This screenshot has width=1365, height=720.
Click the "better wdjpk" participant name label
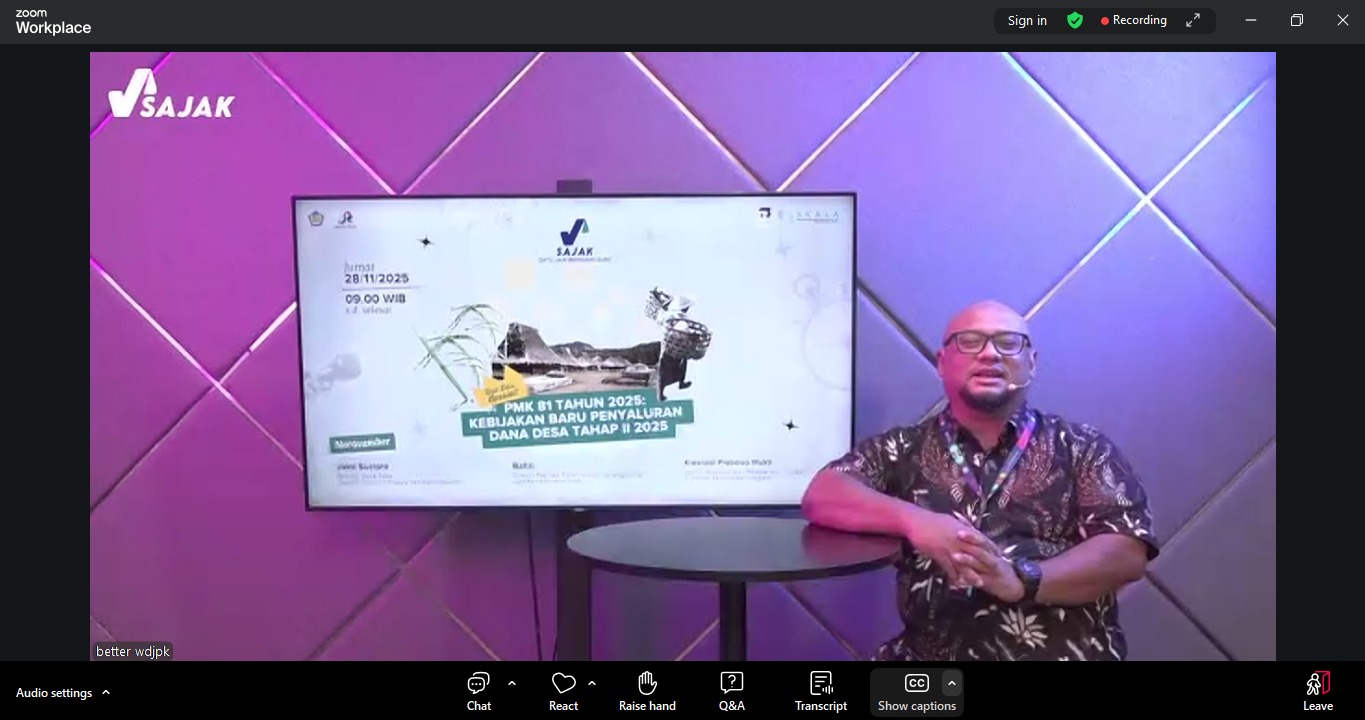133,651
